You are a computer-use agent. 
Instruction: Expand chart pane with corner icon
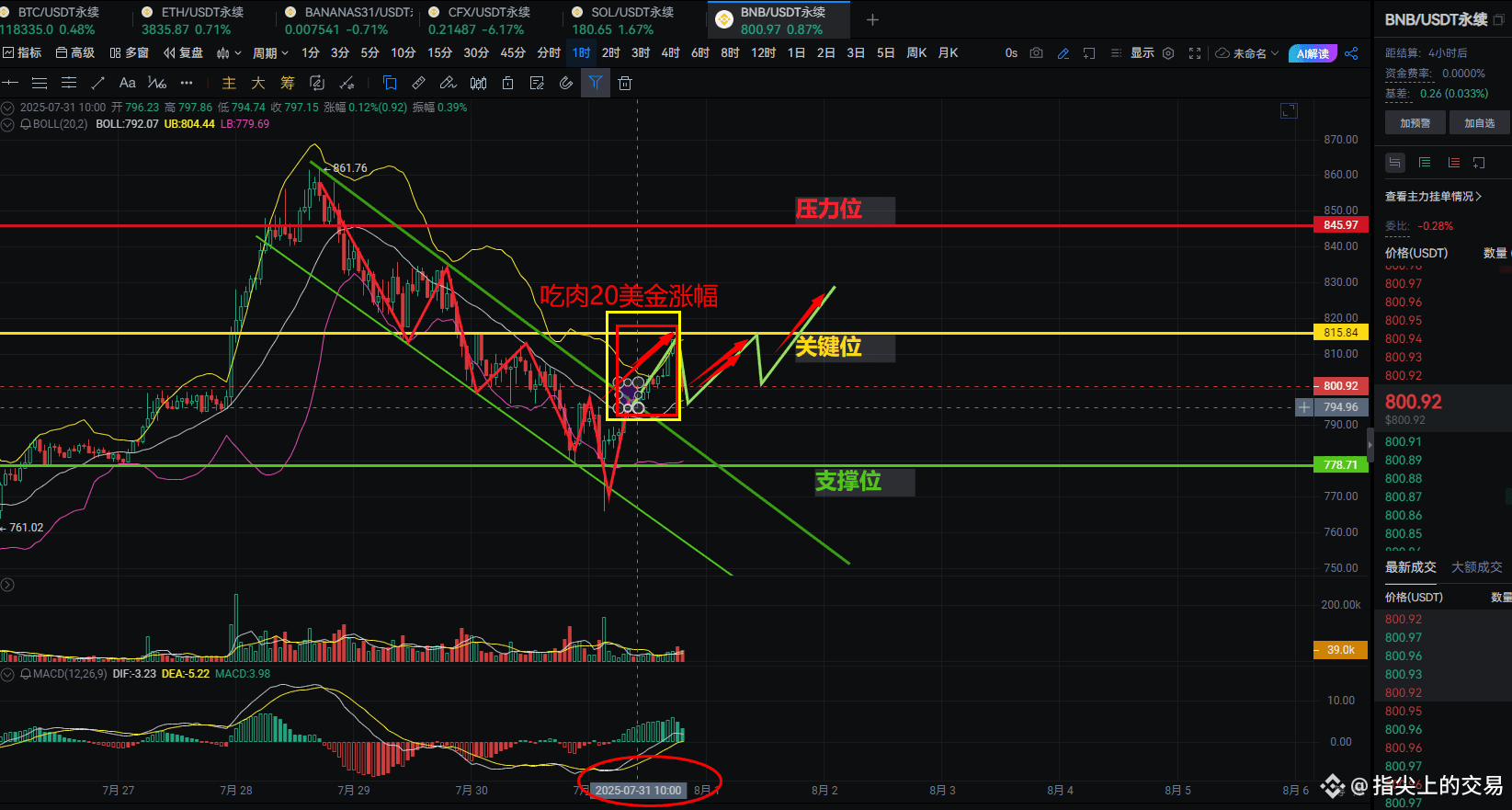(x=1289, y=110)
